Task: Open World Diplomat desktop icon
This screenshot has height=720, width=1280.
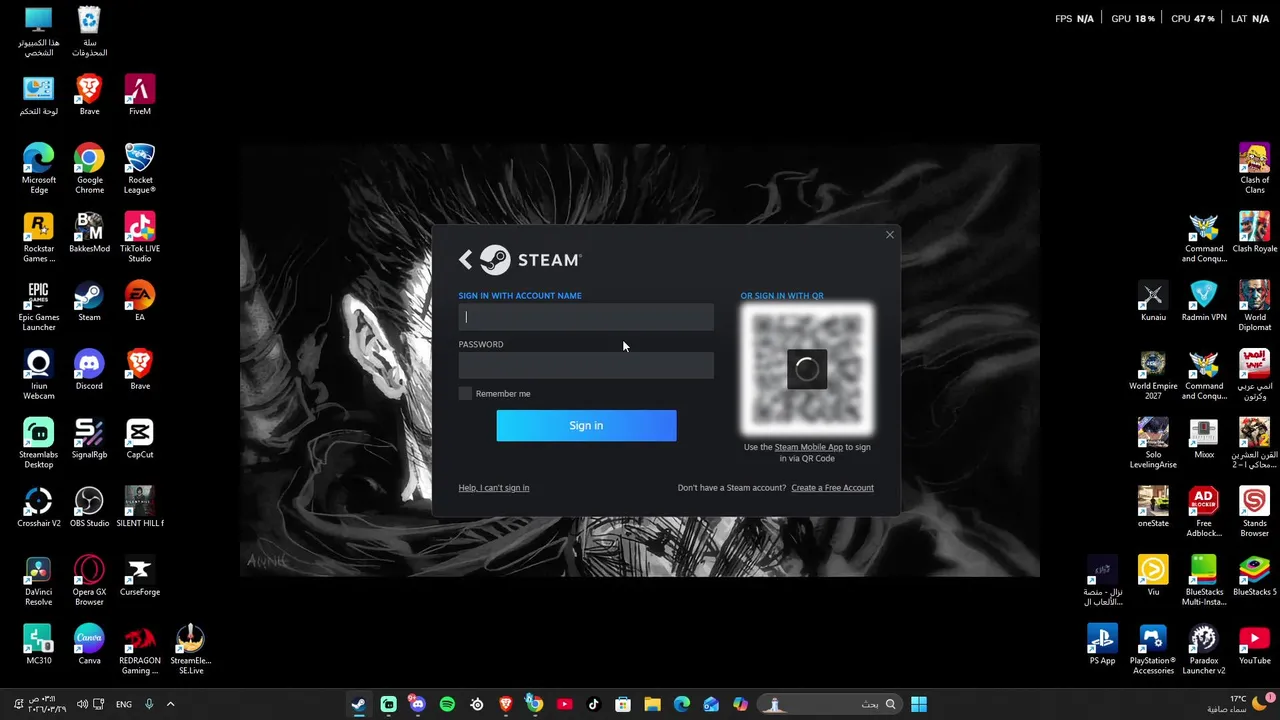Action: pos(1254,305)
